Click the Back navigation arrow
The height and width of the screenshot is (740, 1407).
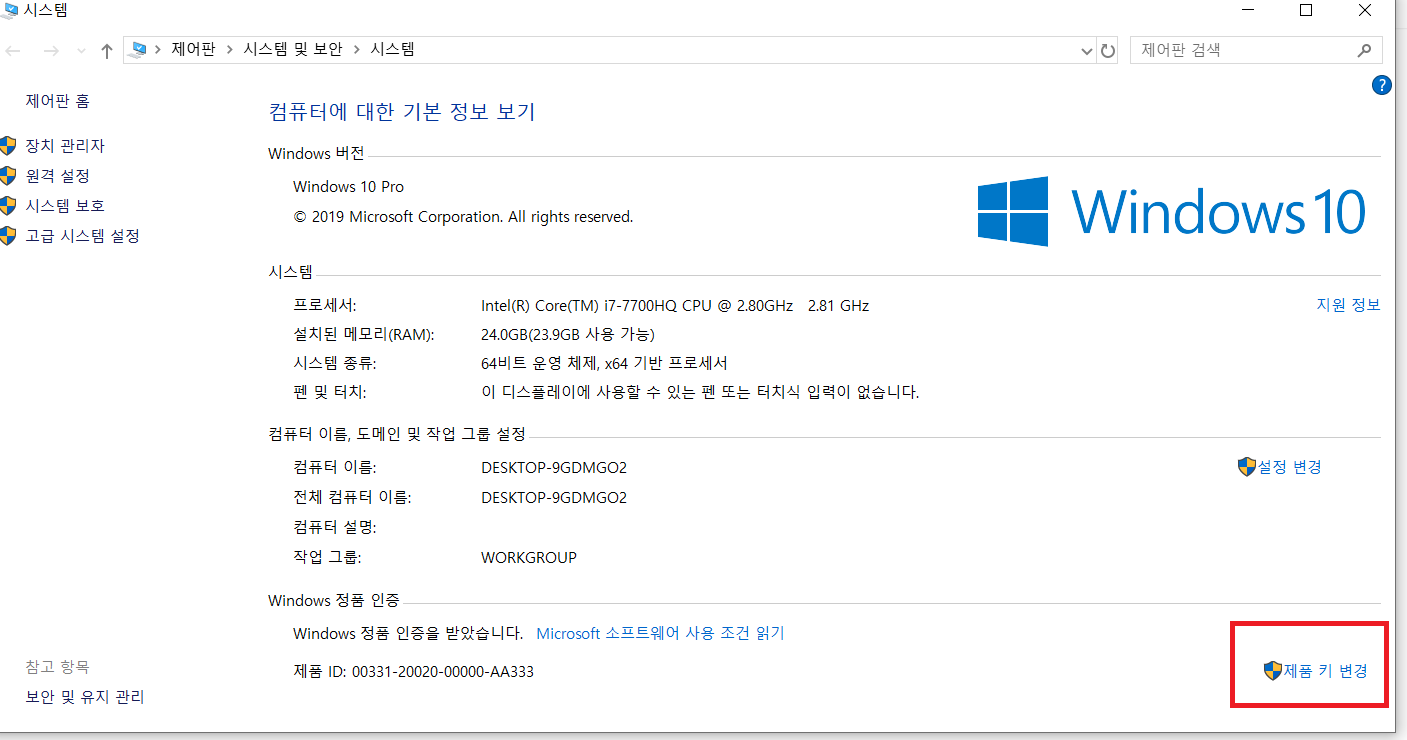click(x=14, y=50)
